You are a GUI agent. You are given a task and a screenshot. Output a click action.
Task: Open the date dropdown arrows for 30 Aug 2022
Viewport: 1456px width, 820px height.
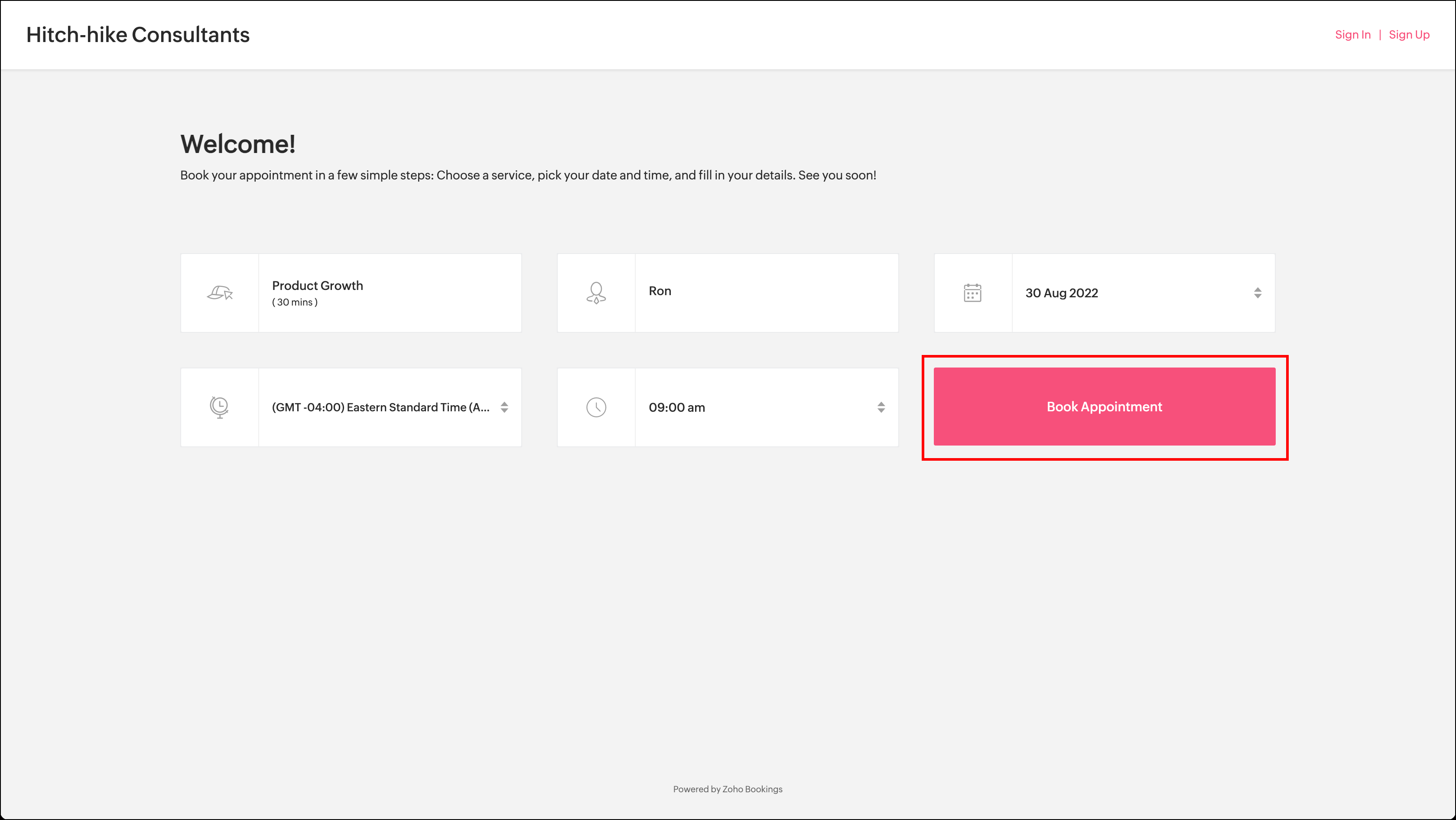coord(1257,293)
